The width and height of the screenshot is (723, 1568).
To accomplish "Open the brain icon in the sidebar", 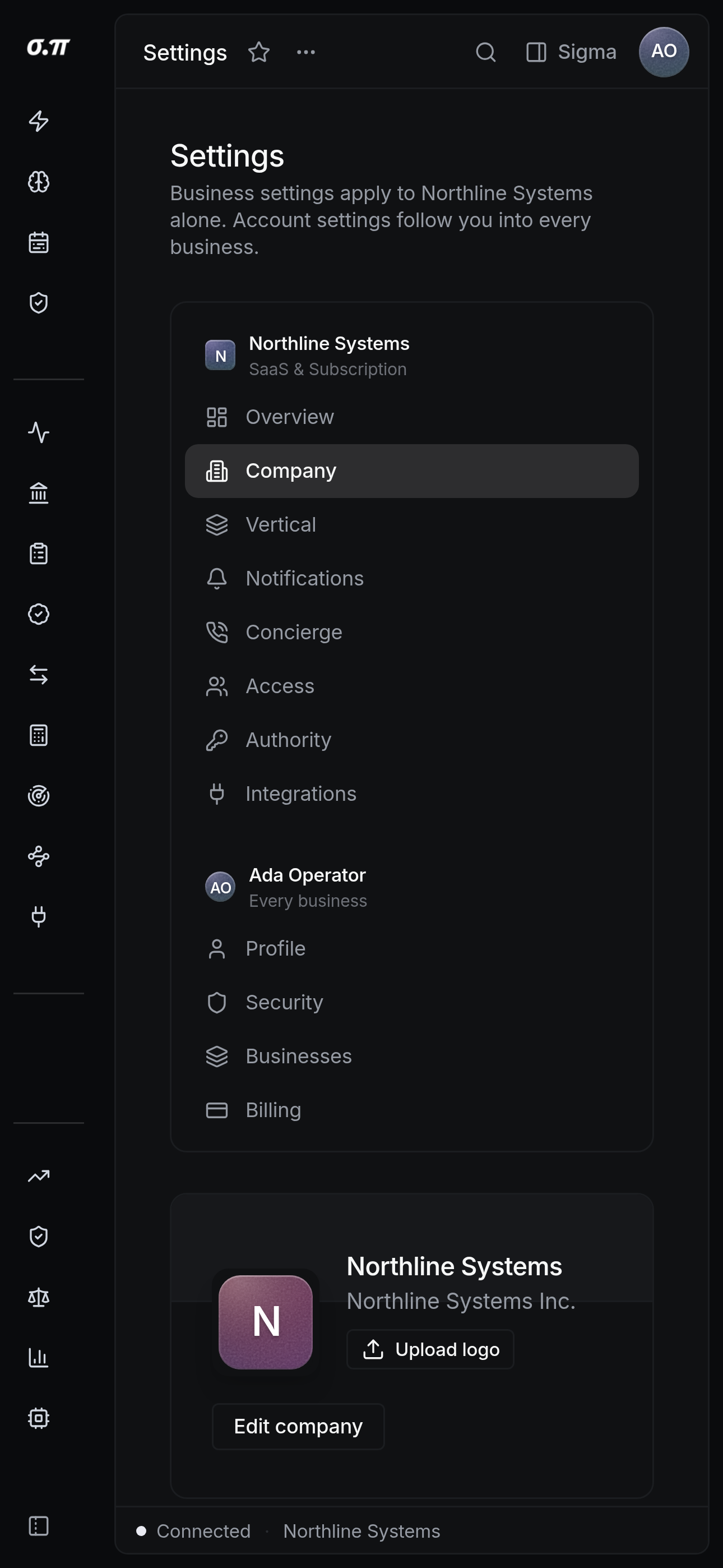I will 39,181.
